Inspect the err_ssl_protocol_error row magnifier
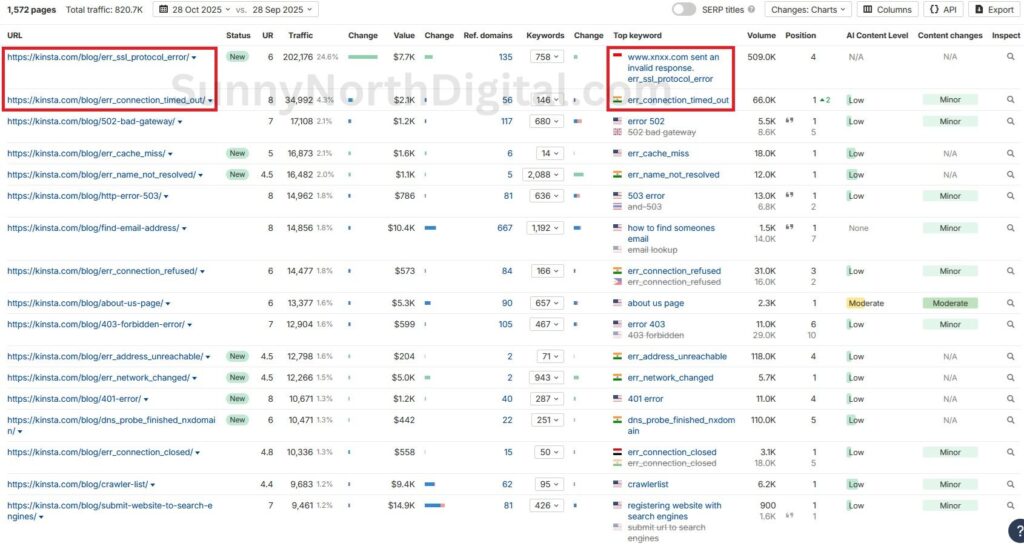This screenshot has width=1024, height=546. coord(1010,57)
